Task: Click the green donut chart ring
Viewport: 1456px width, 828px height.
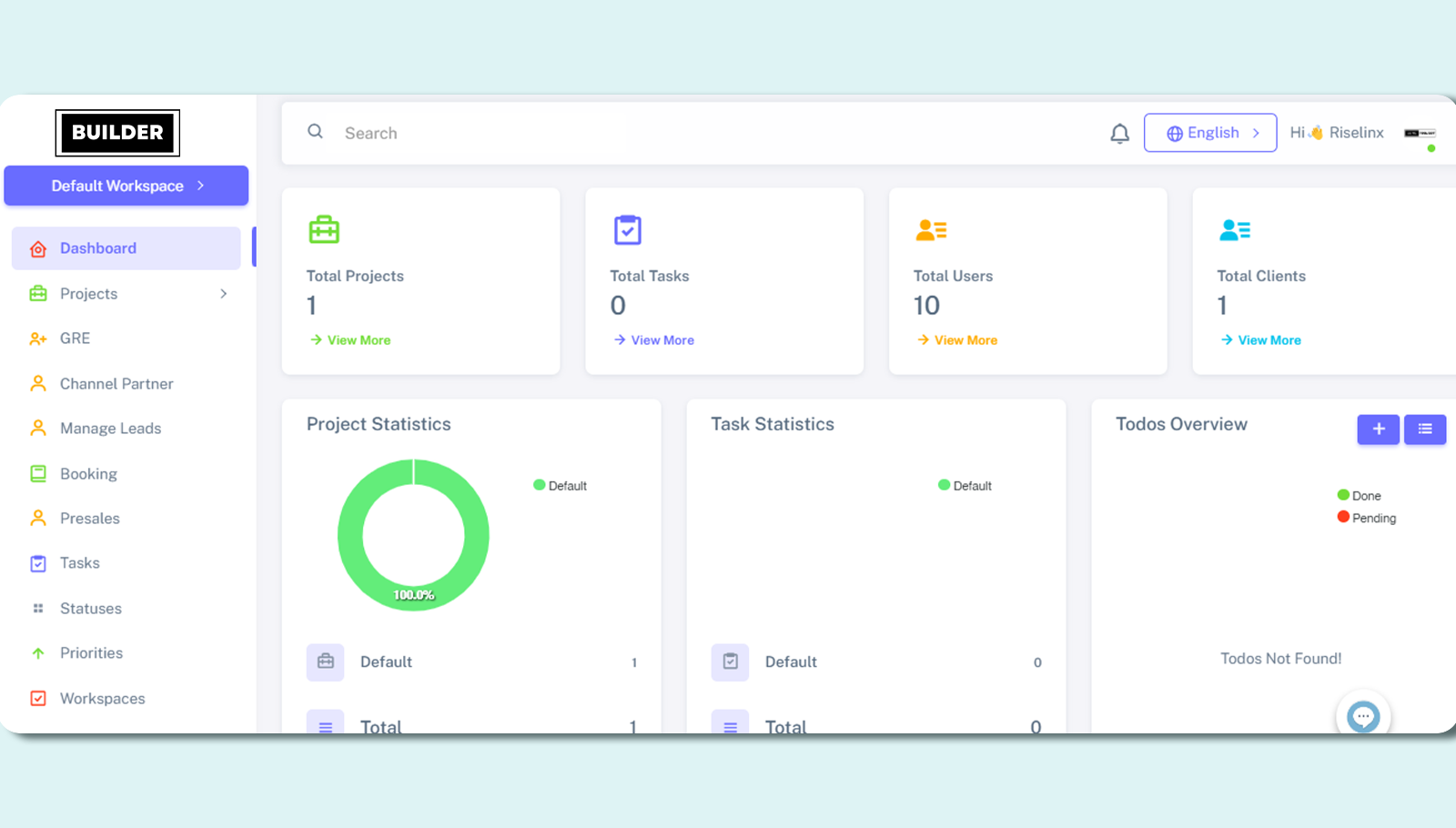Action: click(x=350, y=535)
